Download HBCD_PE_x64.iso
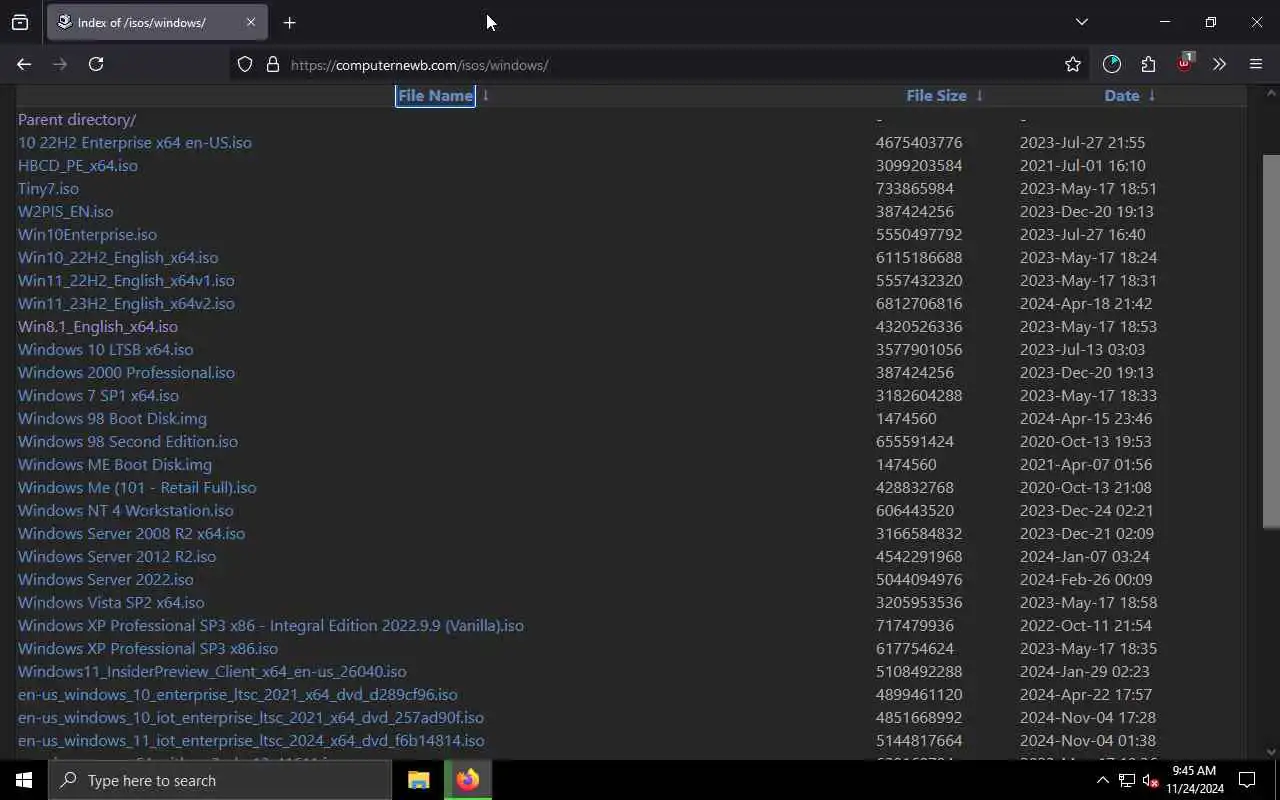 (x=78, y=166)
